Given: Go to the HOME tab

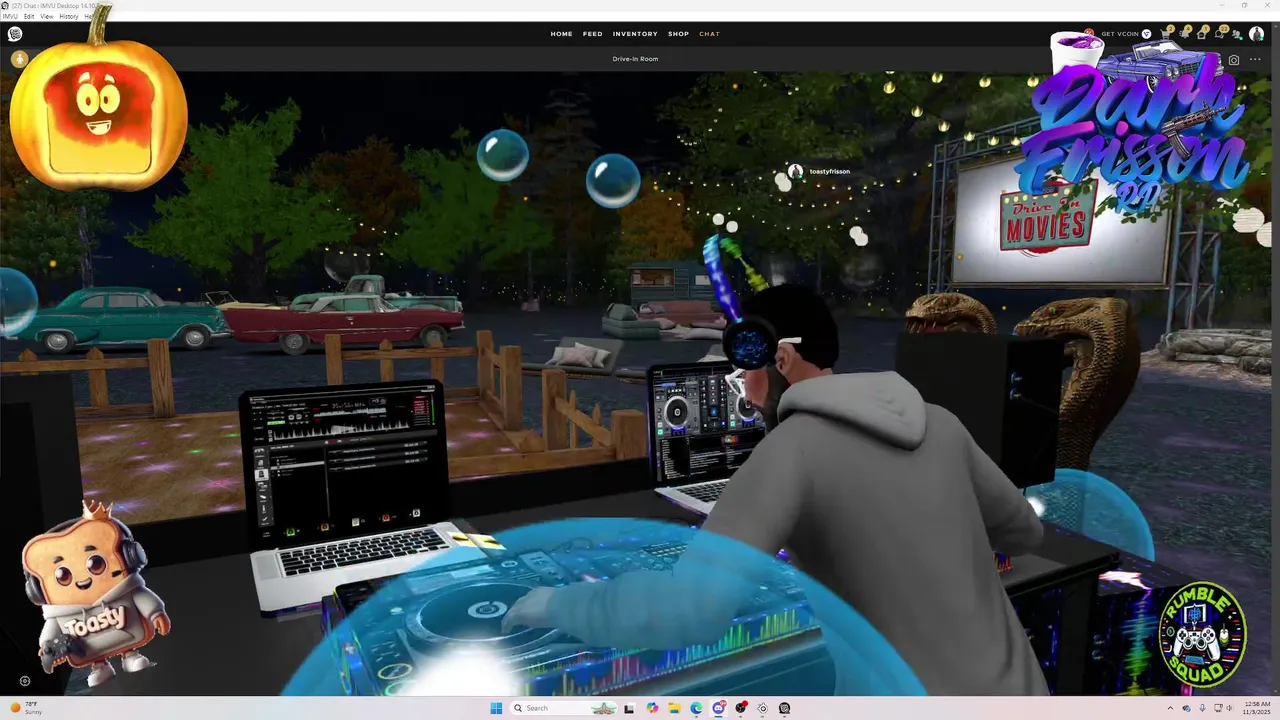Looking at the screenshot, I should [562, 34].
